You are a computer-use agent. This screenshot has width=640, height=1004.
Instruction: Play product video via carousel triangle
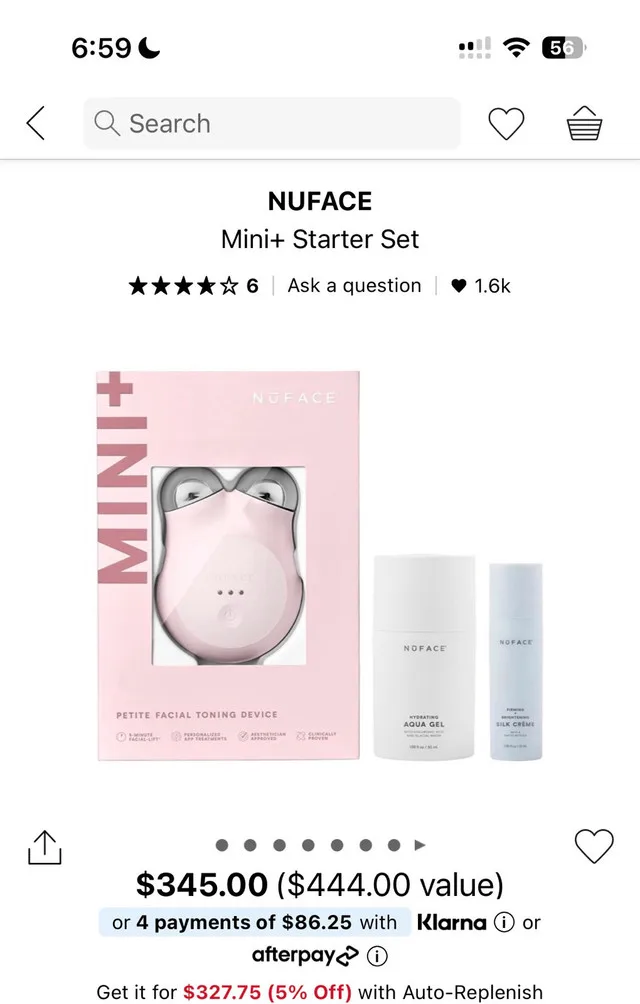[x=420, y=845]
